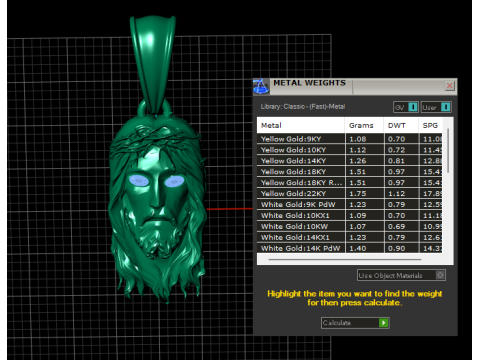Click the 1.08 grams value

pos(358,139)
